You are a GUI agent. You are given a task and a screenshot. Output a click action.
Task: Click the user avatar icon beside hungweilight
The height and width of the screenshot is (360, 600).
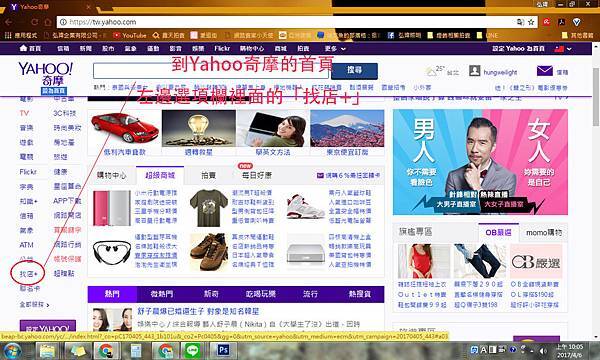474,71
